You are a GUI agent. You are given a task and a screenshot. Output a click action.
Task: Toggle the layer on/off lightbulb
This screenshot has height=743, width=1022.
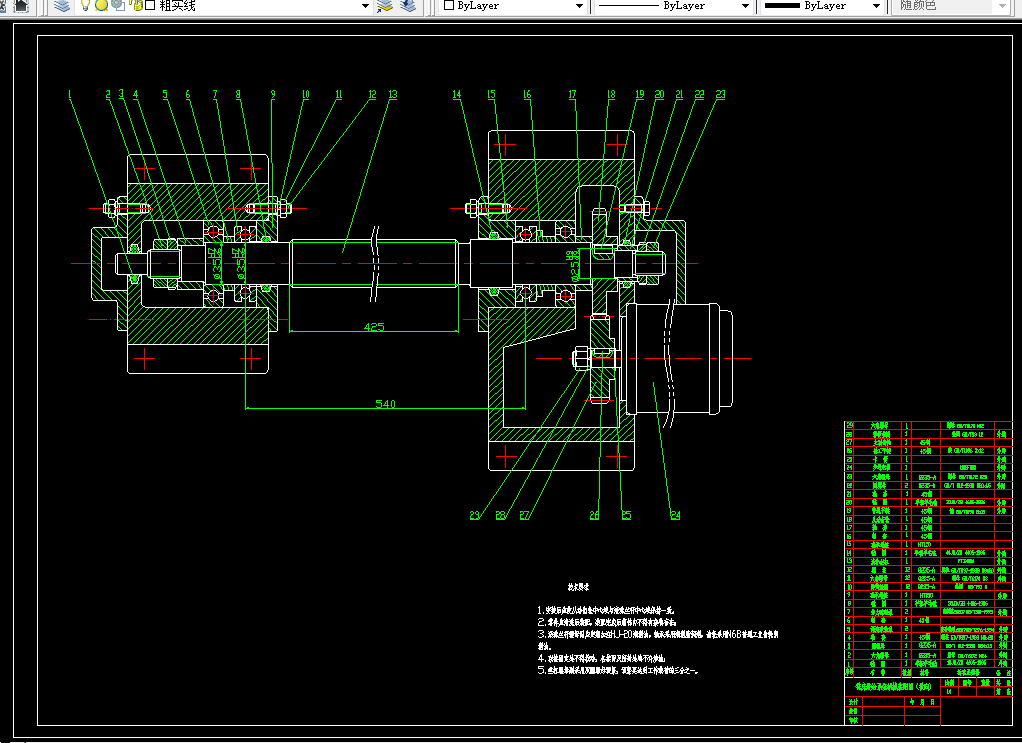coord(86,6)
